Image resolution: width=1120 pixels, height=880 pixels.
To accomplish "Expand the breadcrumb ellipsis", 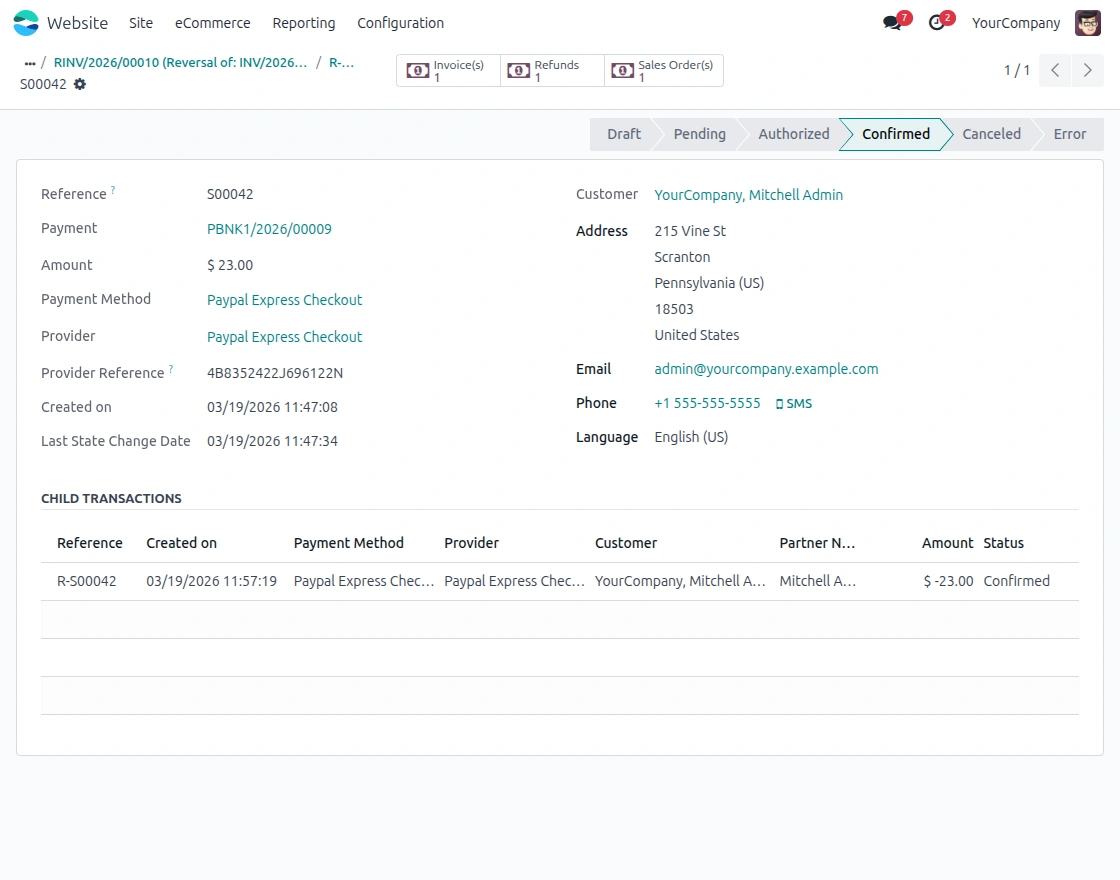I will [x=28, y=62].
